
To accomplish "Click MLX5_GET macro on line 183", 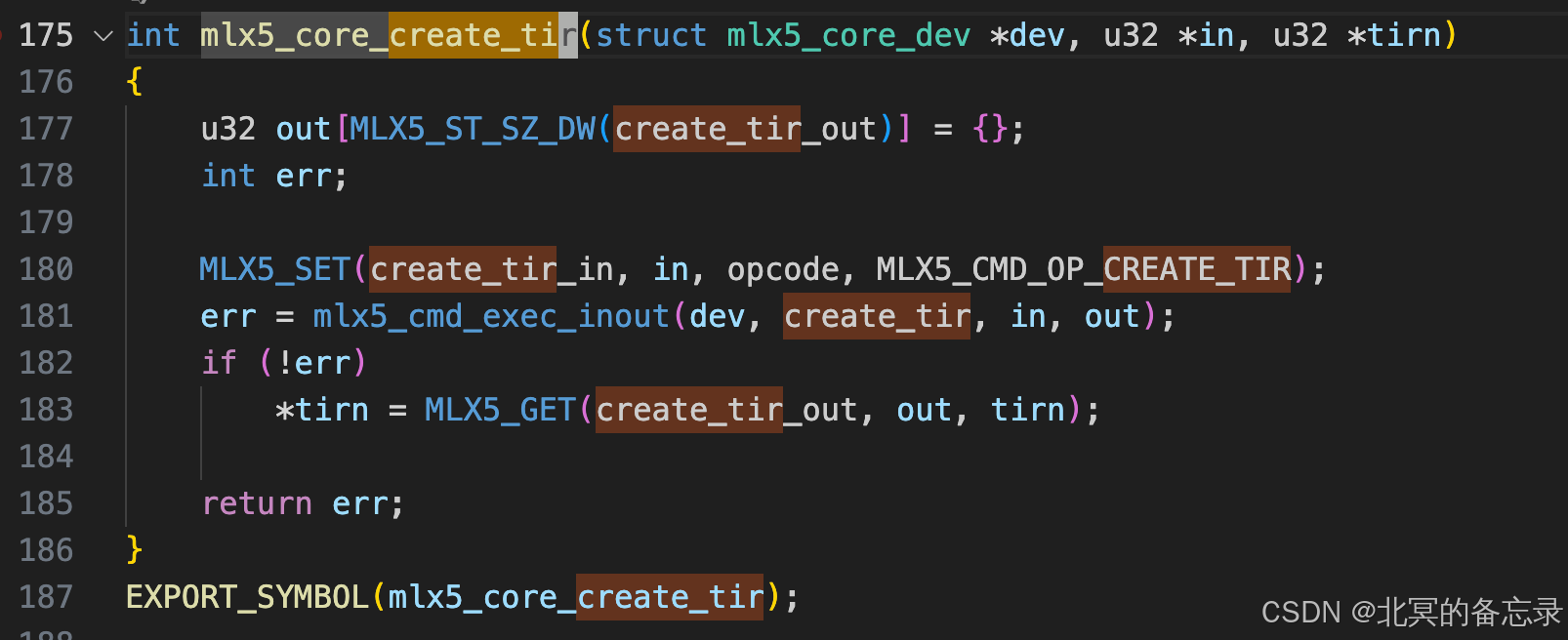I will (x=500, y=410).
